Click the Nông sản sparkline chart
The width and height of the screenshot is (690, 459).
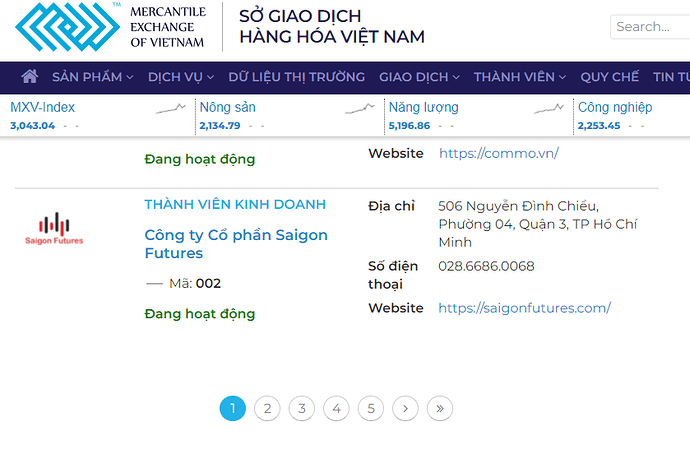pos(360,109)
